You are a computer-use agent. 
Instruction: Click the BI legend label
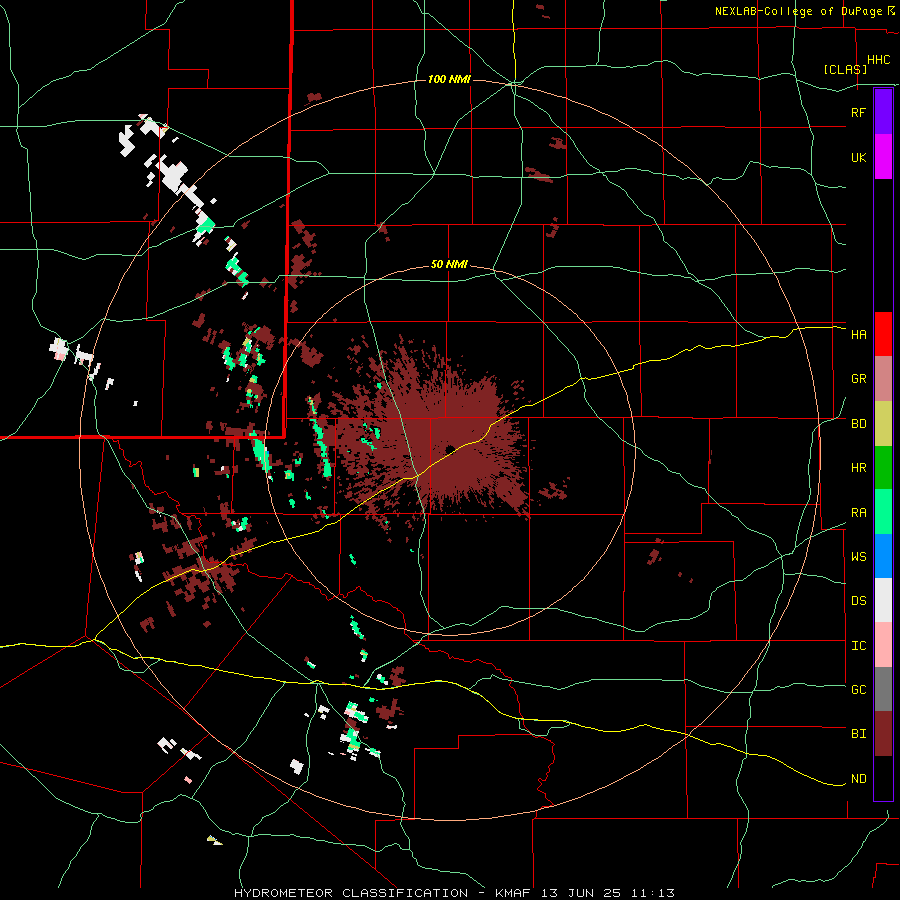[x=858, y=734]
